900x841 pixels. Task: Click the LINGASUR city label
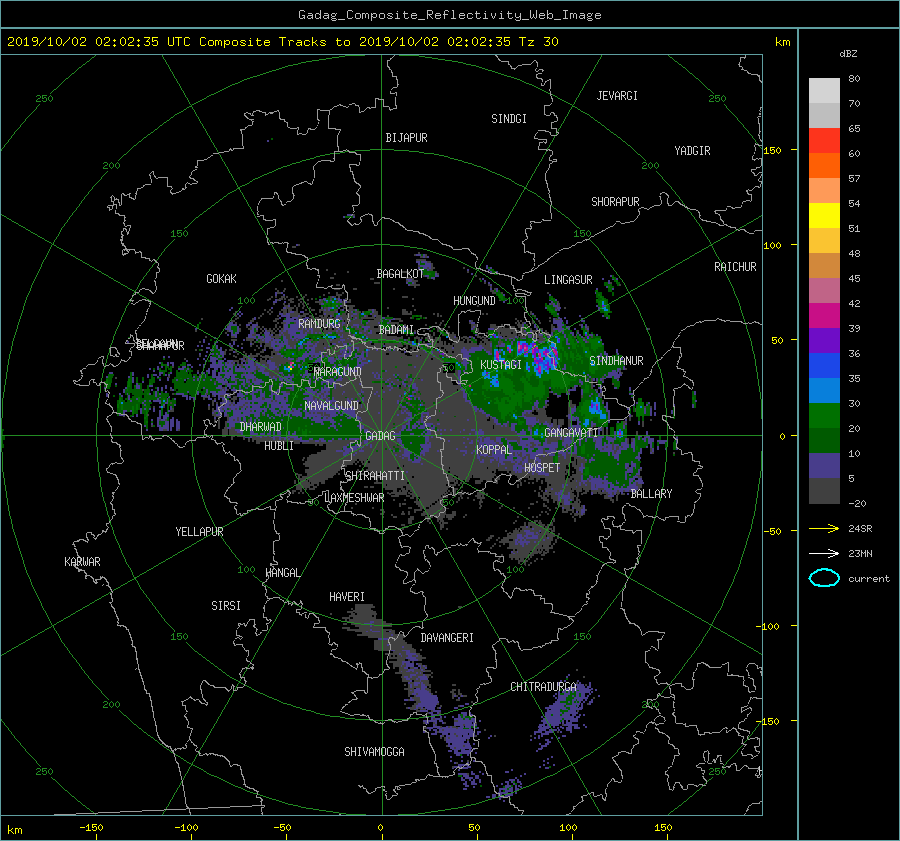[x=568, y=280]
